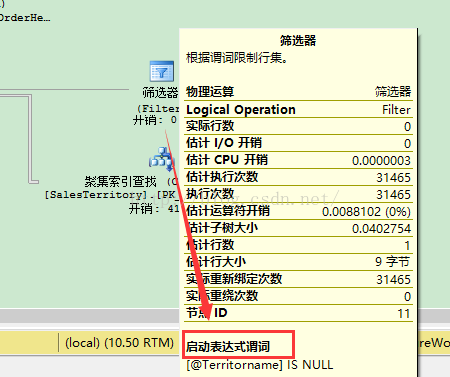Click the [@Territorname] IS NULL predicate text
The image size is (450, 377).
pos(260,365)
